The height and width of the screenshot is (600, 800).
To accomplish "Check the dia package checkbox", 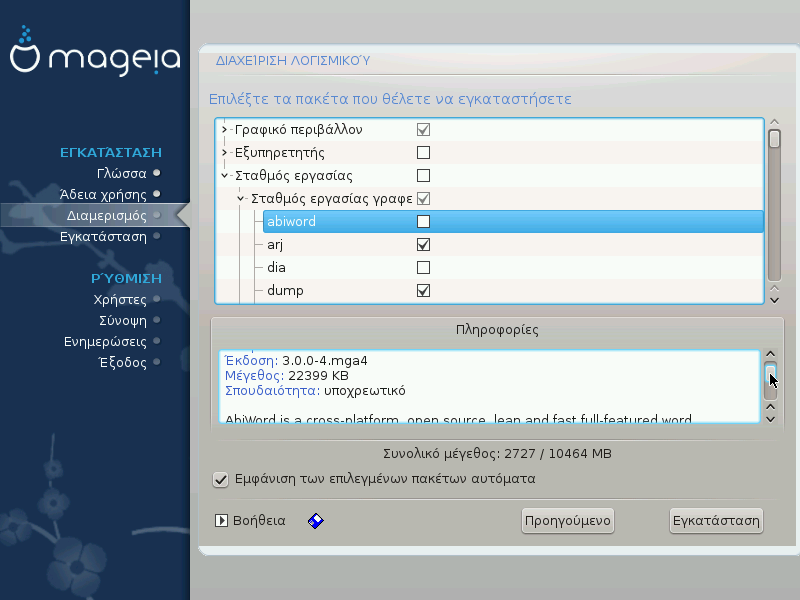I will (423, 267).
